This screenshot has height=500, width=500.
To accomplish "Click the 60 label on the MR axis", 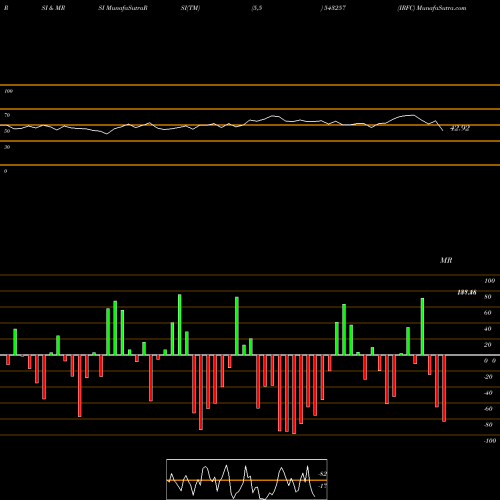I will pyautogui.click(x=487, y=313).
